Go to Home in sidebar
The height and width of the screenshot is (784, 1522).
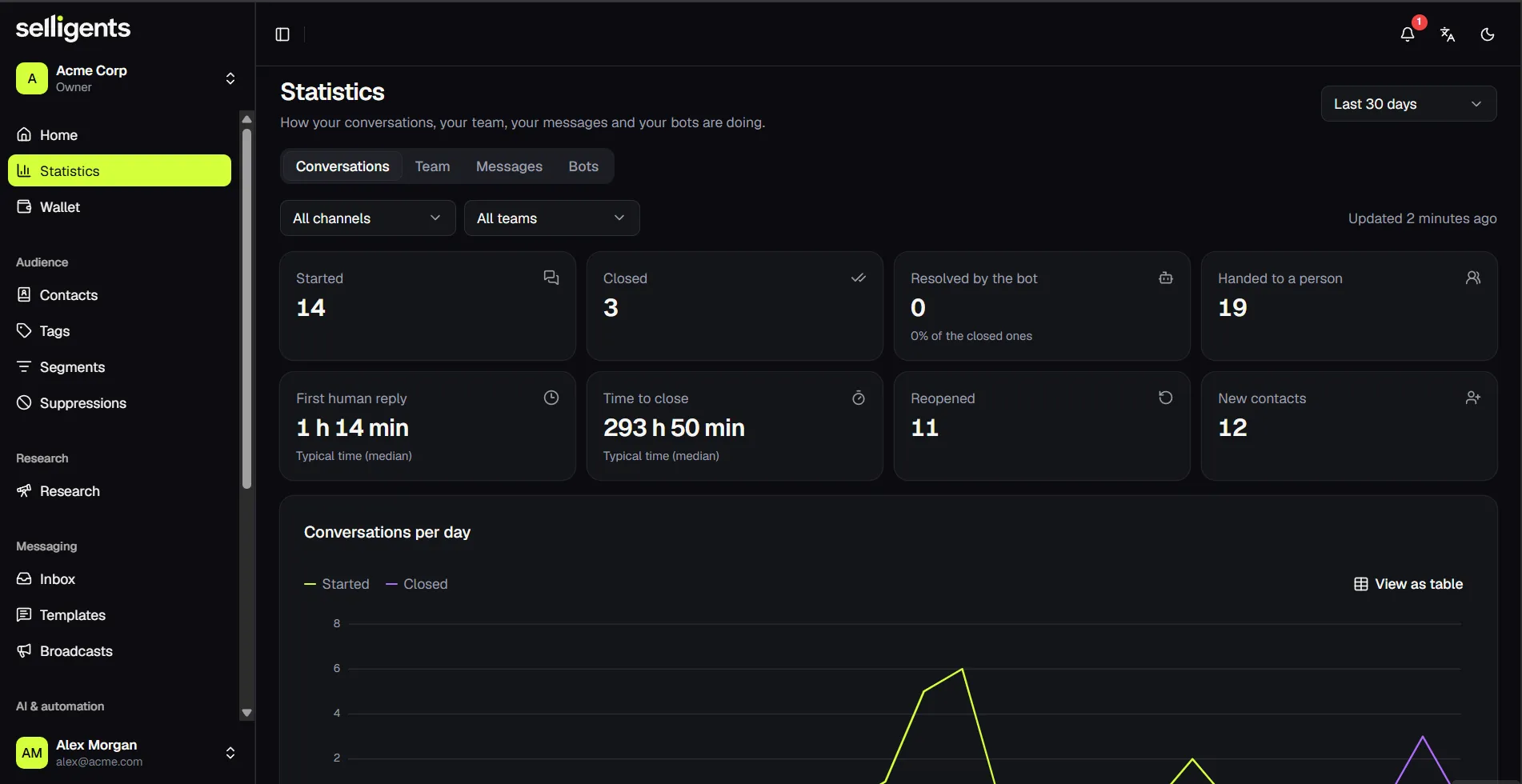click(x=119, y=135)
